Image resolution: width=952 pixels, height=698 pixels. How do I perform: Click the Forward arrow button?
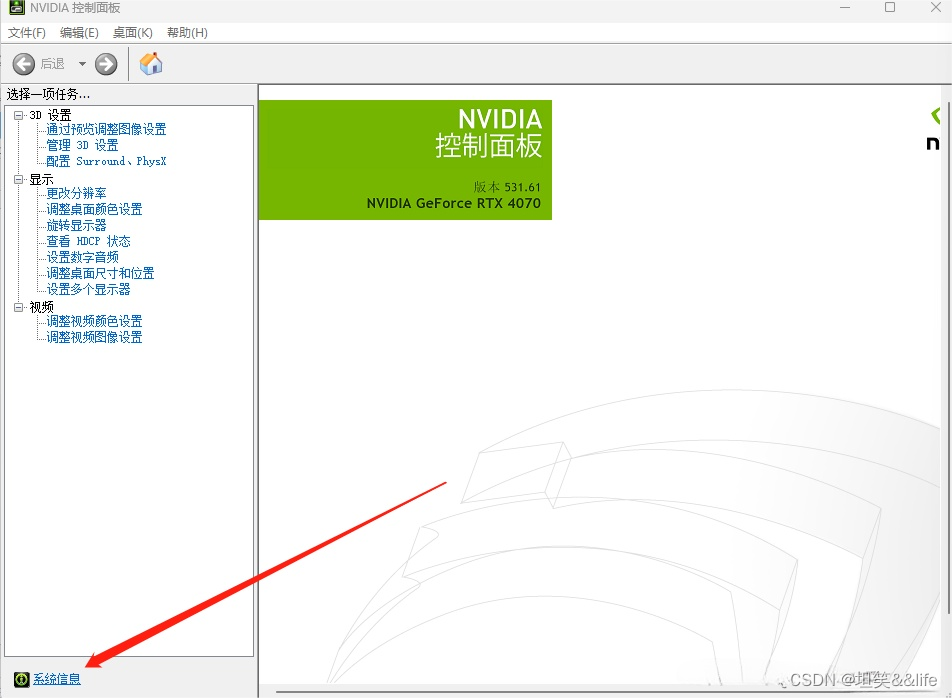[106, 64]
